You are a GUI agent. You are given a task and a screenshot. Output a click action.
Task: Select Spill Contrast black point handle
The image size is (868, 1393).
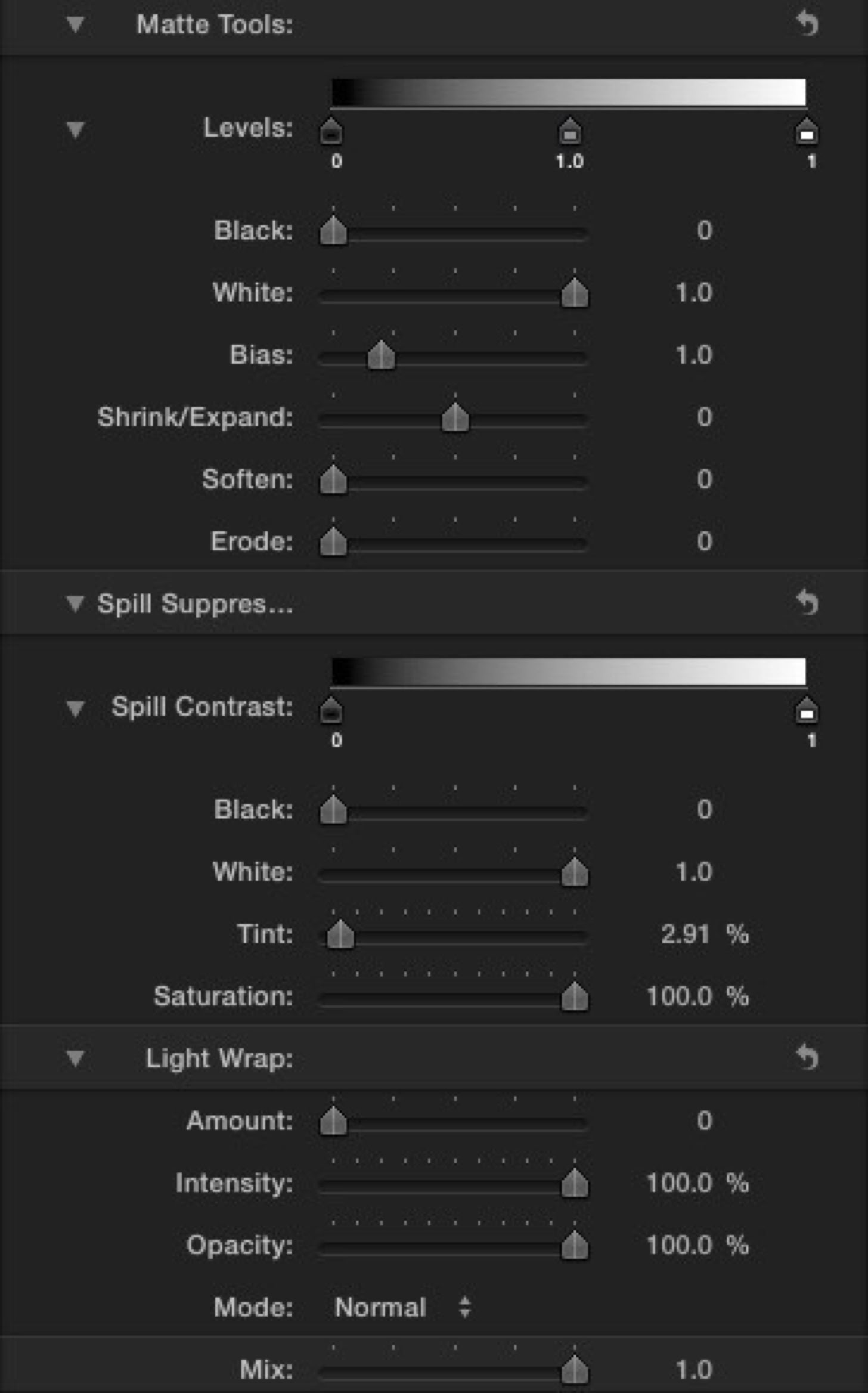click(x=331, y=711)
